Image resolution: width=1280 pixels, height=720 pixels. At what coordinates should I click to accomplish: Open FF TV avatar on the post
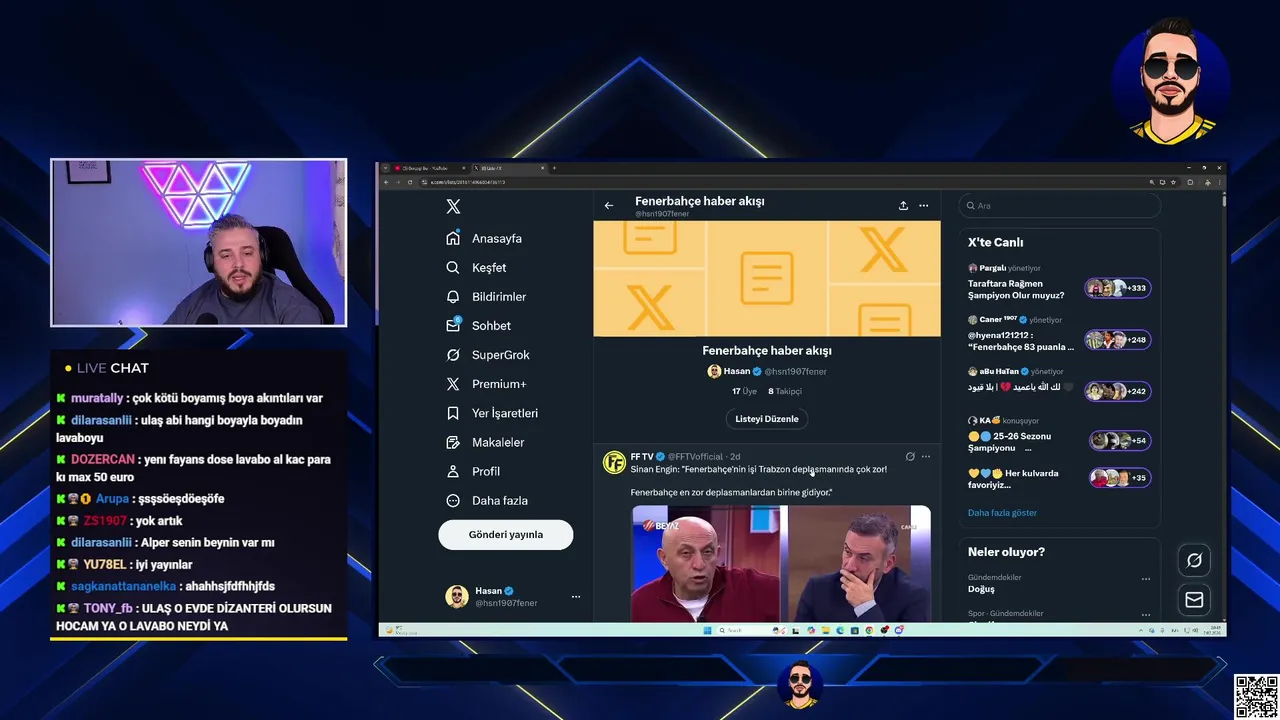614,462
